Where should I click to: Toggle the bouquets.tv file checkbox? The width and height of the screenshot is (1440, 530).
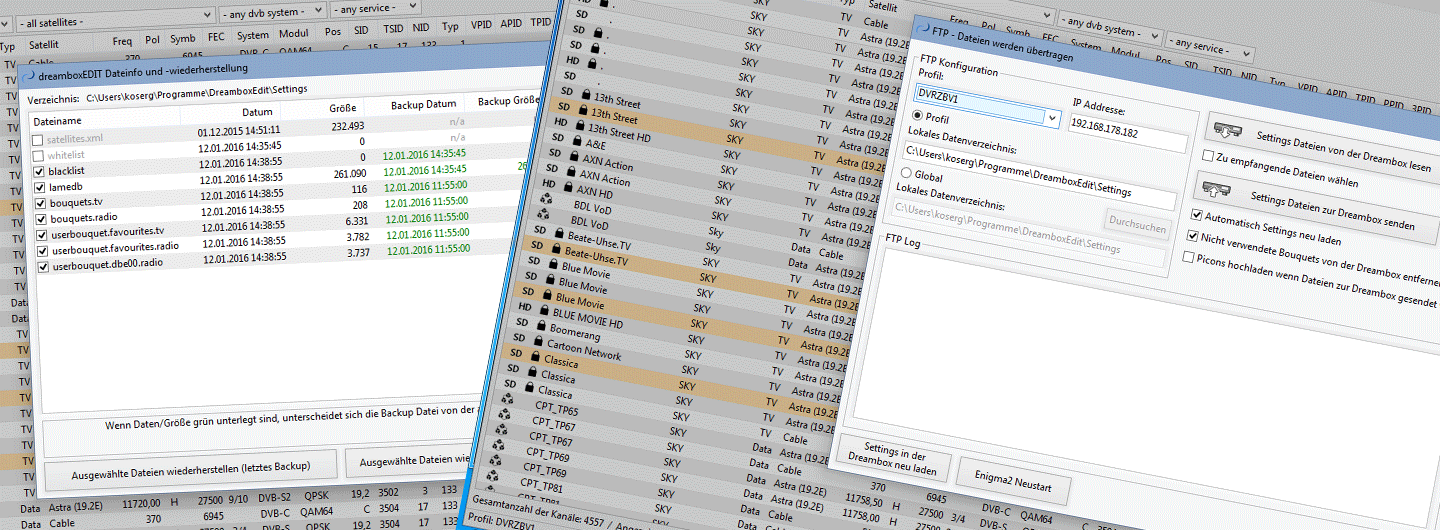[x=40, y=203]
